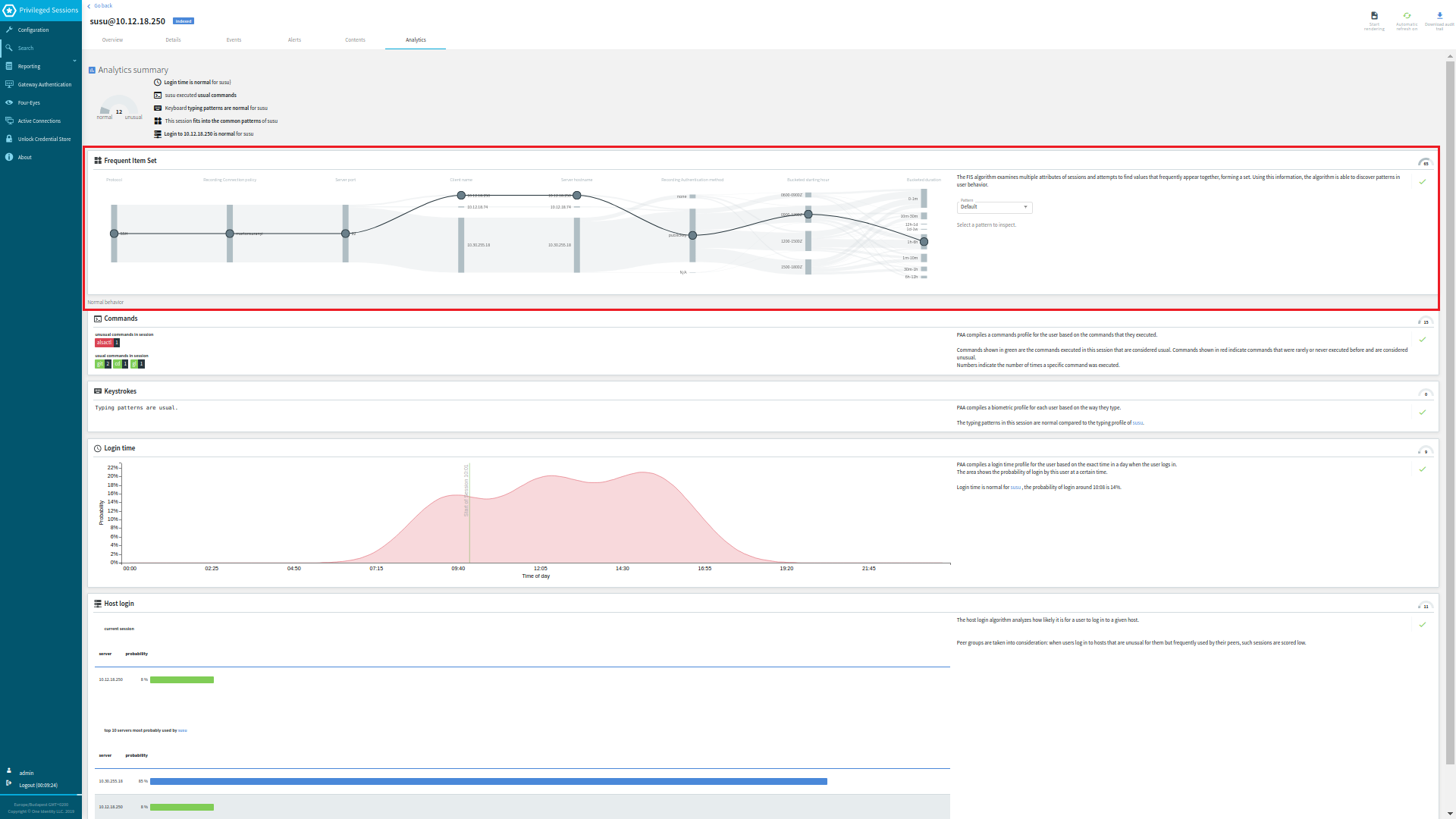Switch to the Overview tab

coord(112,39)
